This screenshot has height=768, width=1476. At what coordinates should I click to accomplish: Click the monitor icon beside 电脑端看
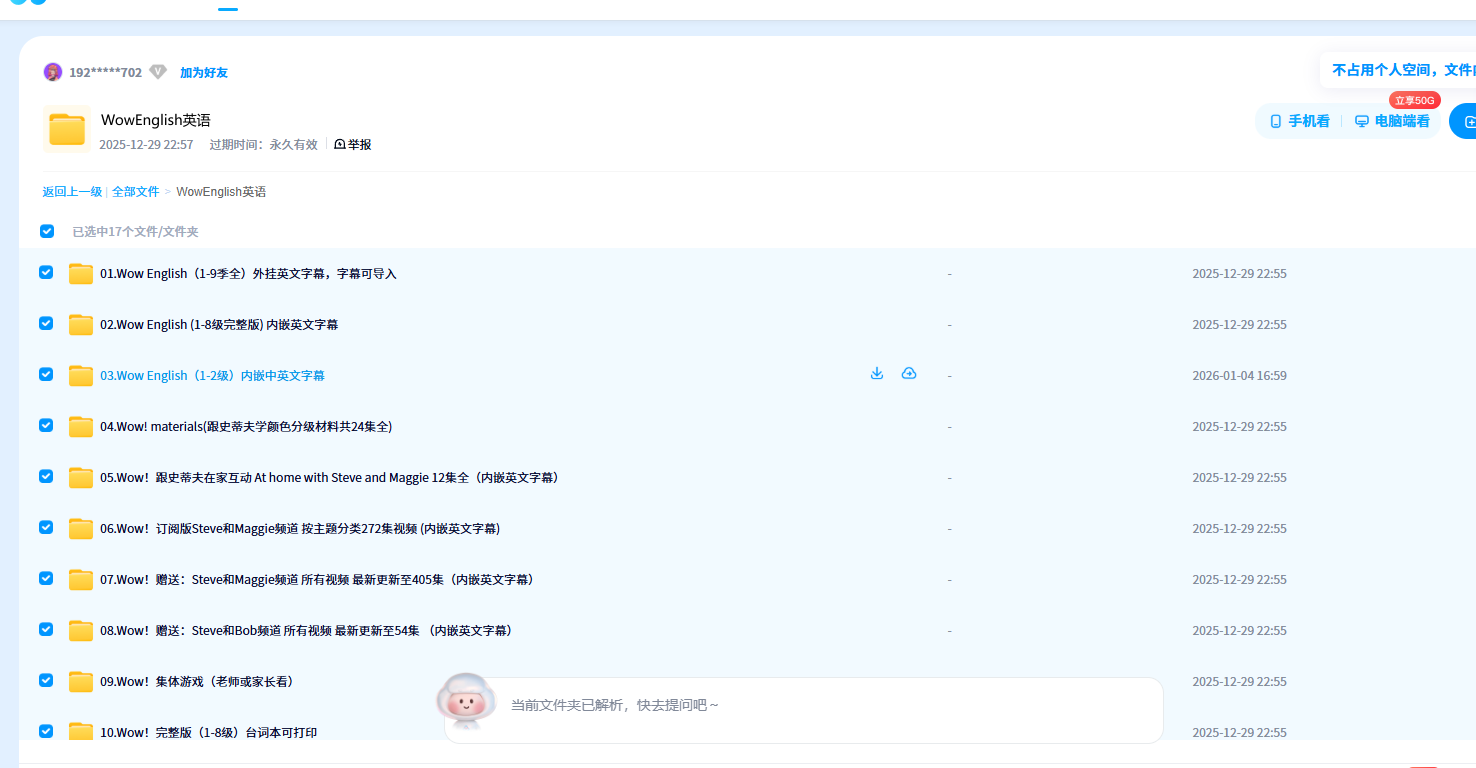click(1362, 121)
